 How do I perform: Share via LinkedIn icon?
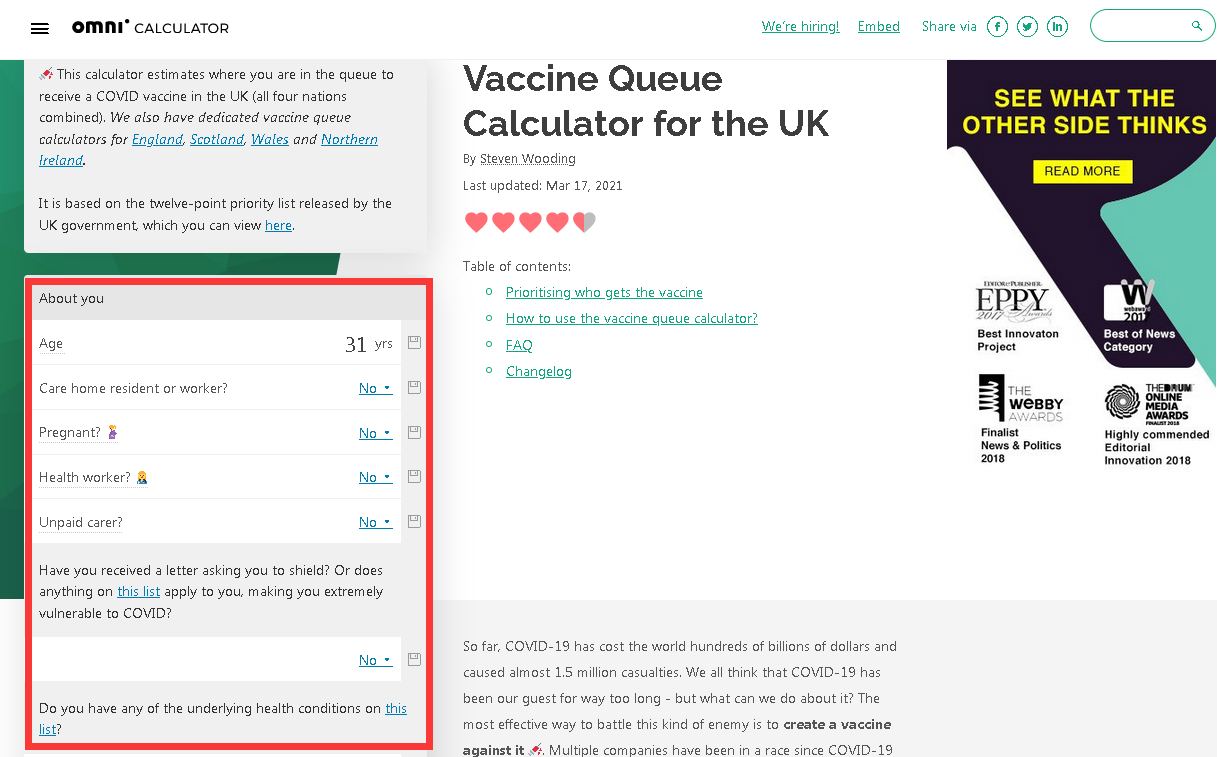[1057, 27]
